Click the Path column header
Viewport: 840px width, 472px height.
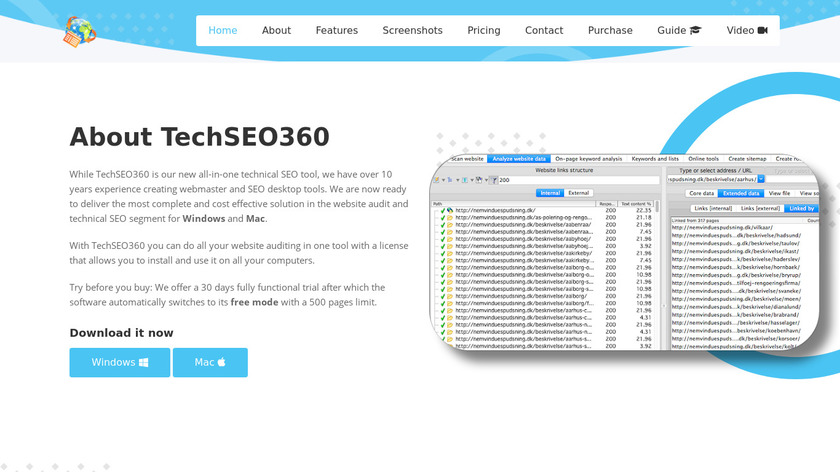(513, 204)
